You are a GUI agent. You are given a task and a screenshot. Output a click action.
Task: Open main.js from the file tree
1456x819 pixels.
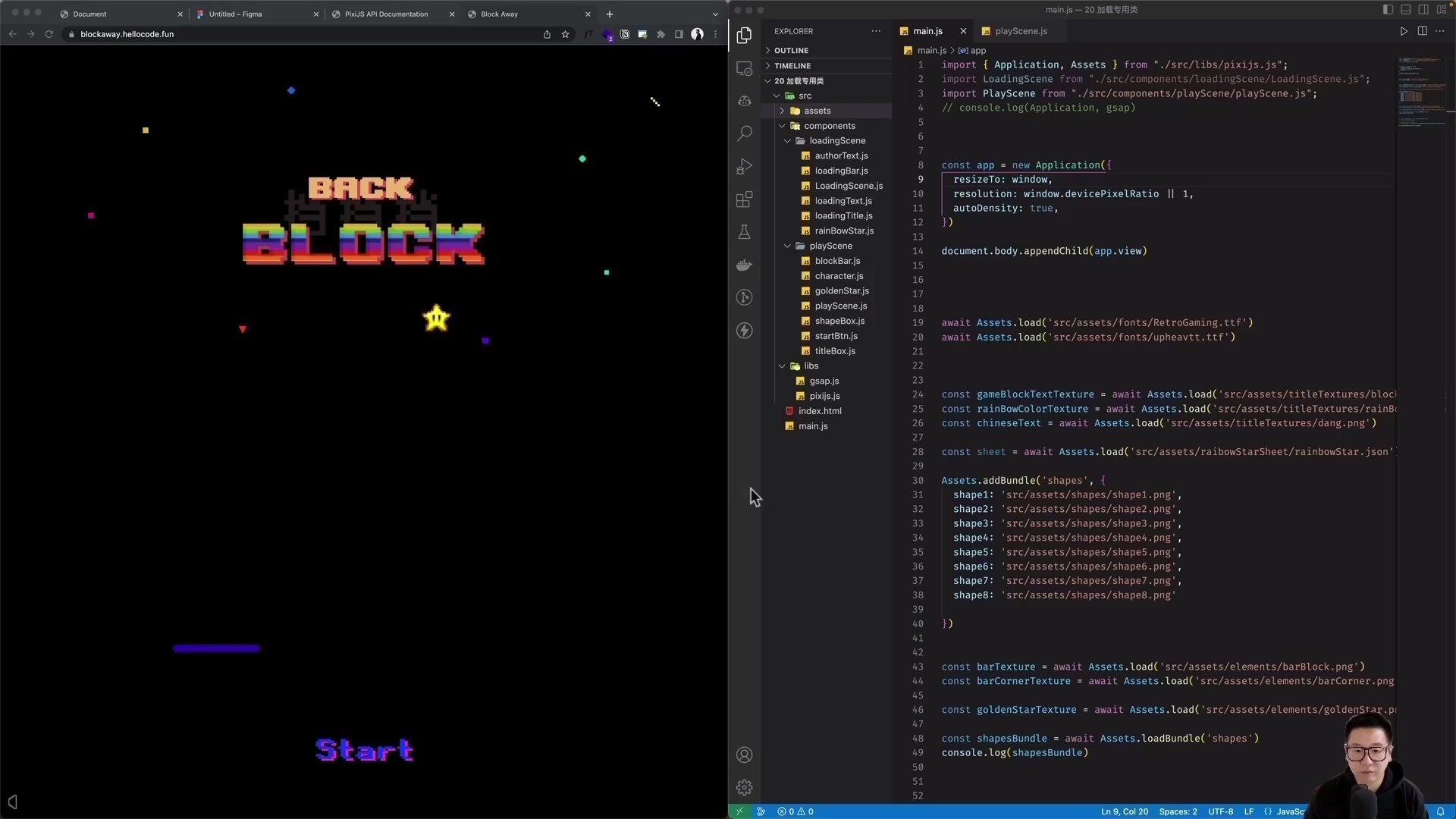pos(813,426)
